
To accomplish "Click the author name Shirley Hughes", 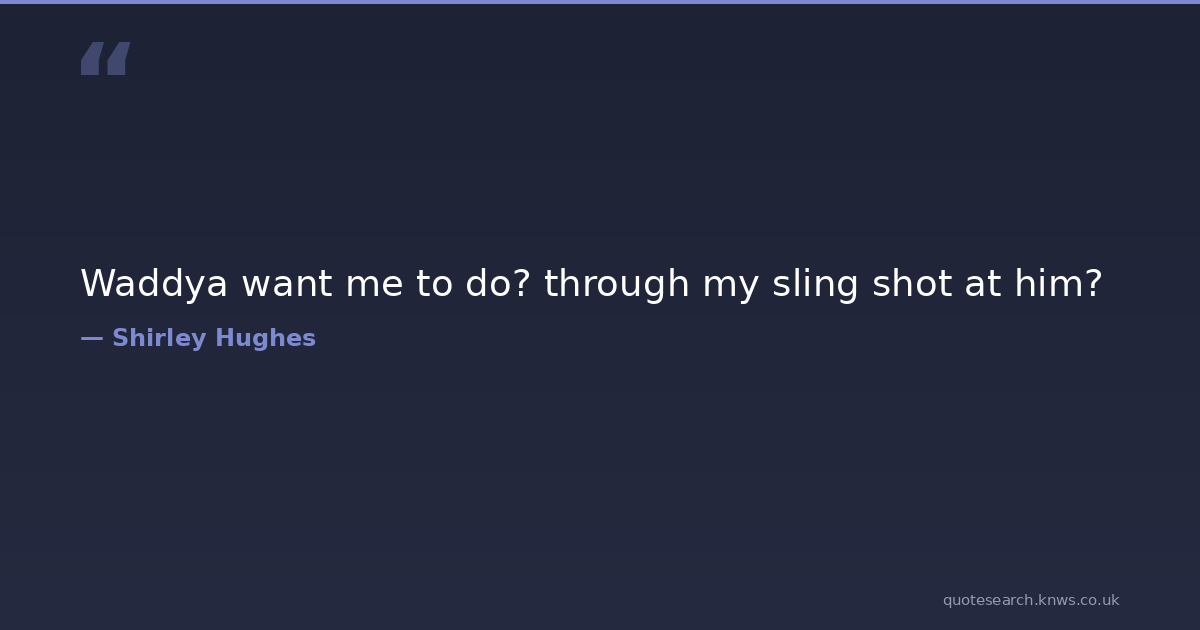I will pos(213,338).
